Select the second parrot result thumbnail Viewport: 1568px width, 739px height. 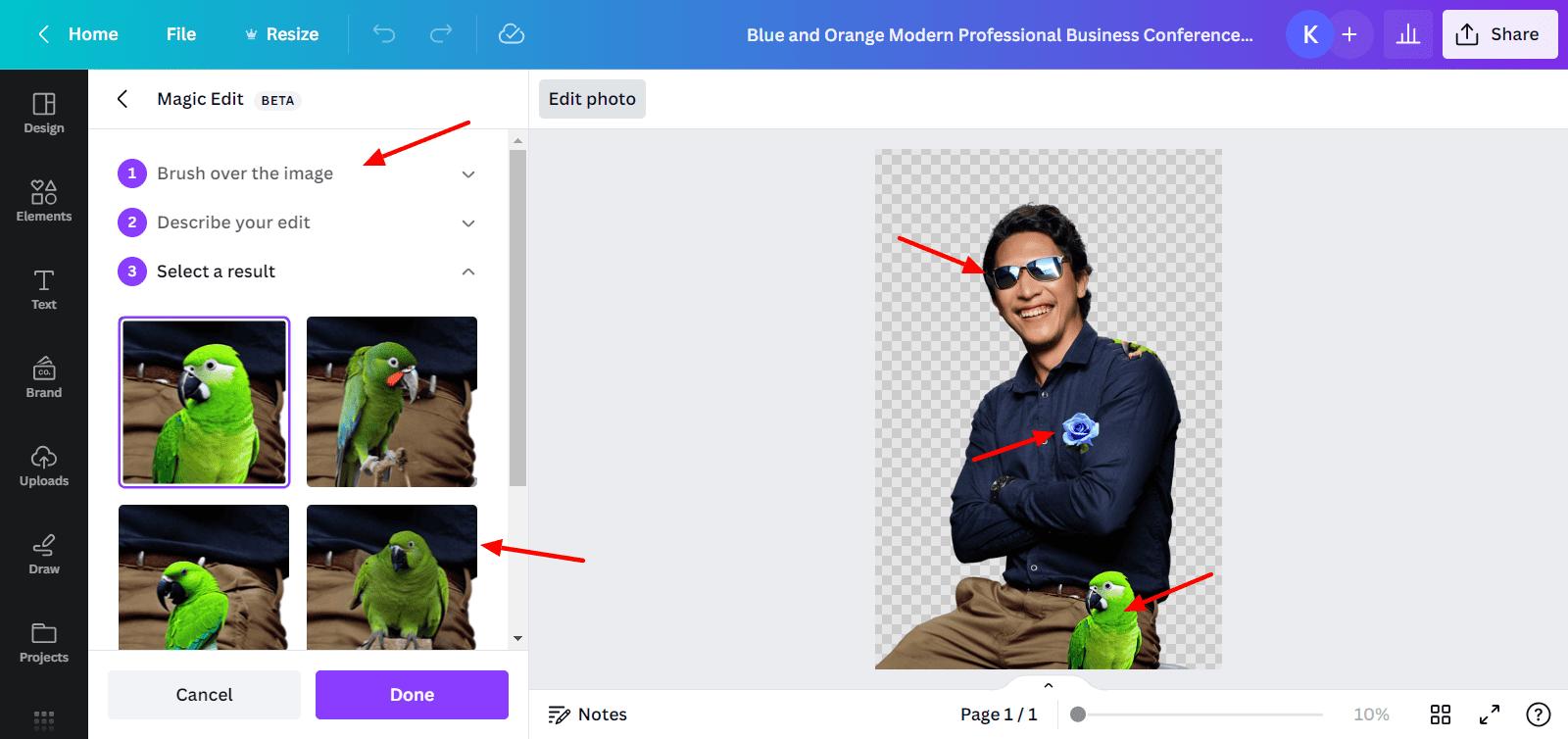[392, 402]
